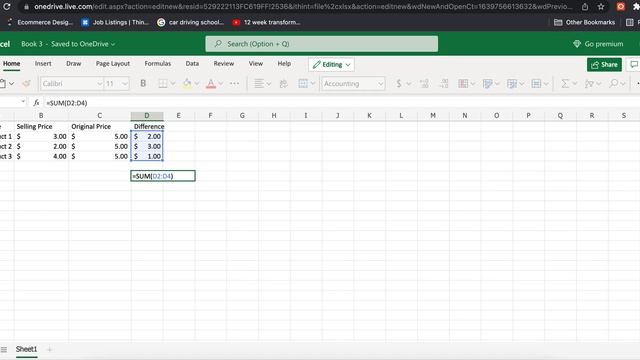This screenshot has height=360, width=640.
Task: Open Conditional Formatting icon
Action: point(463,84)
